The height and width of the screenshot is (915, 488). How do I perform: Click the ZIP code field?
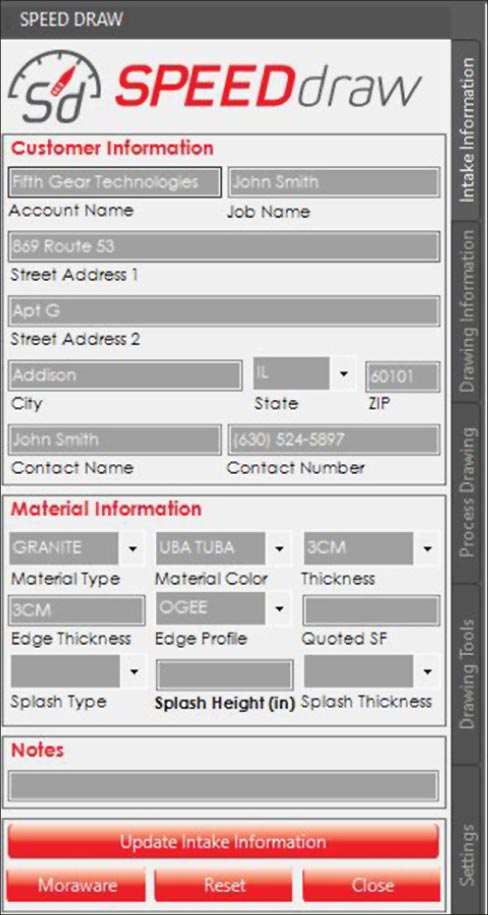(x=403, y=376)
